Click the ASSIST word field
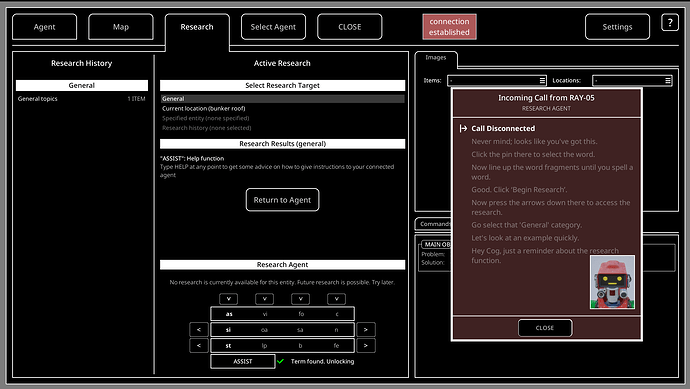 point(243,361)
